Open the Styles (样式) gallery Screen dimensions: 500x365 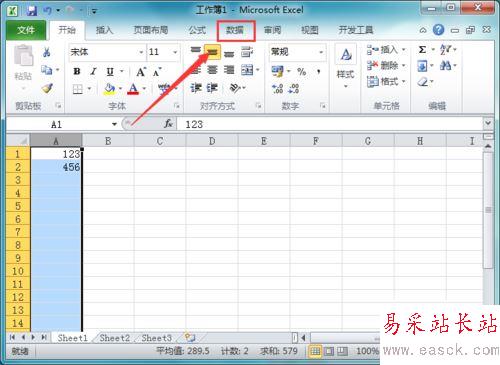[x=345, y=67]
